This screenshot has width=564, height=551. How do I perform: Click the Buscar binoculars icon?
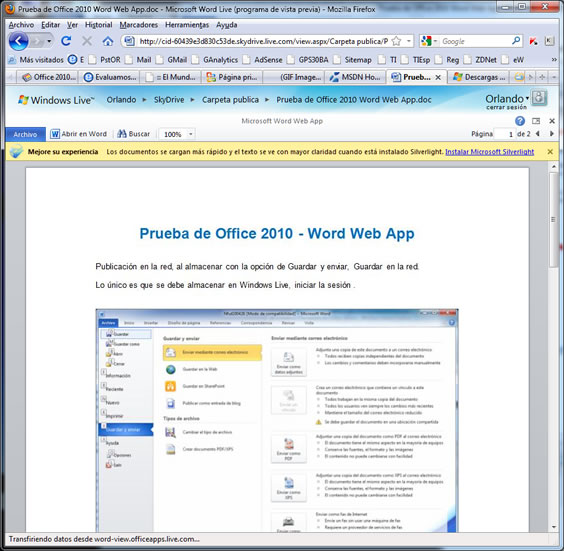coord(122,134)
